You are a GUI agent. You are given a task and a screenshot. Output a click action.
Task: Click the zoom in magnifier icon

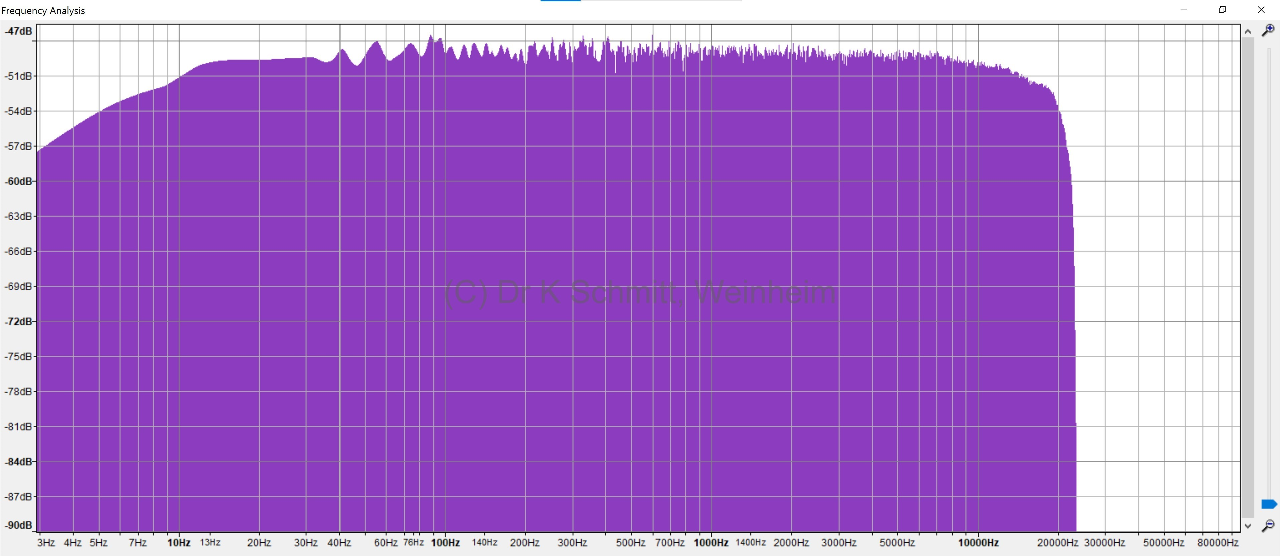pyautogui.click(x=1268, y=31)
